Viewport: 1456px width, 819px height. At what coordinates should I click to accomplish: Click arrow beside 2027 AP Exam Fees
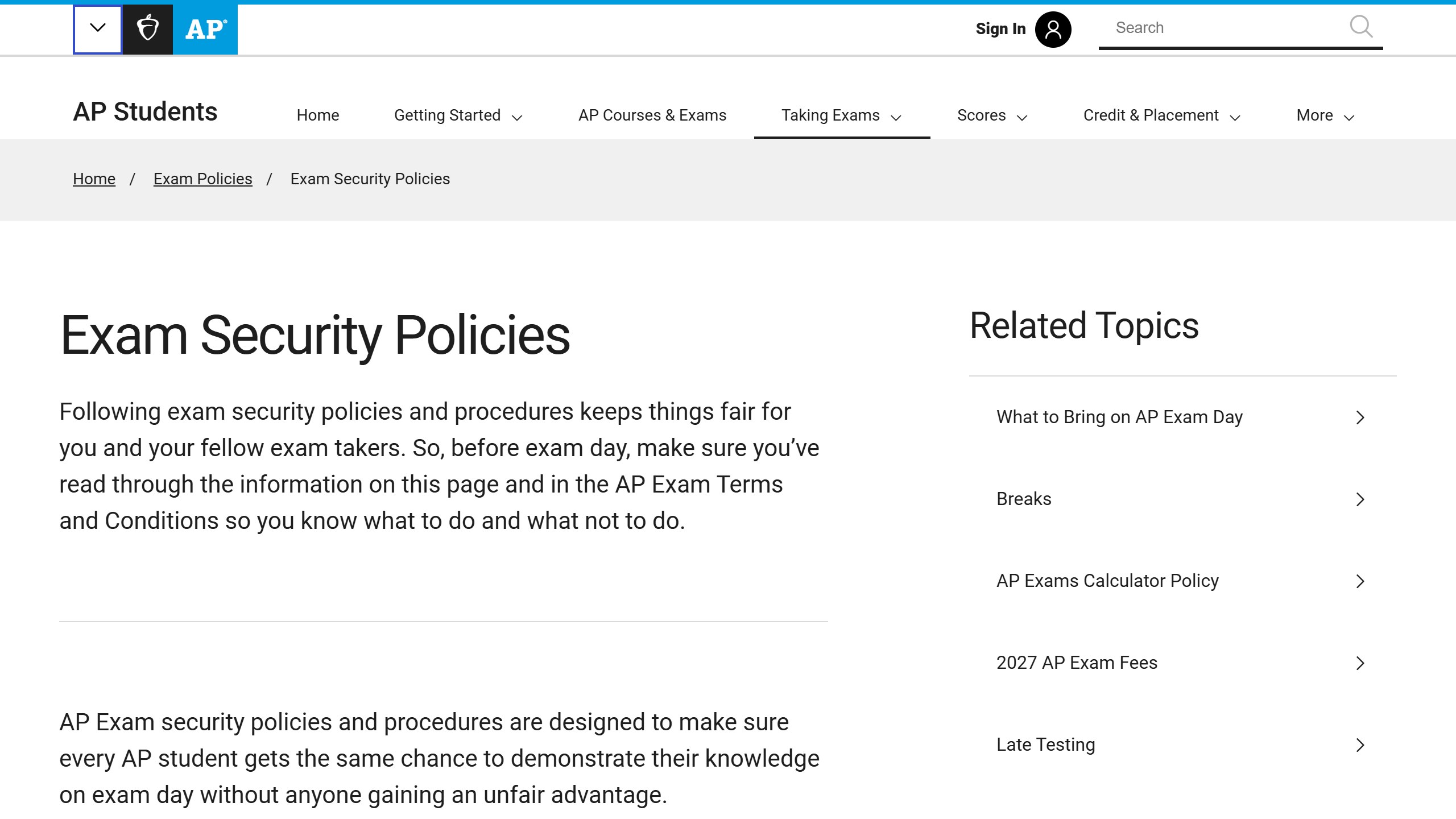tap(1360, 663)
